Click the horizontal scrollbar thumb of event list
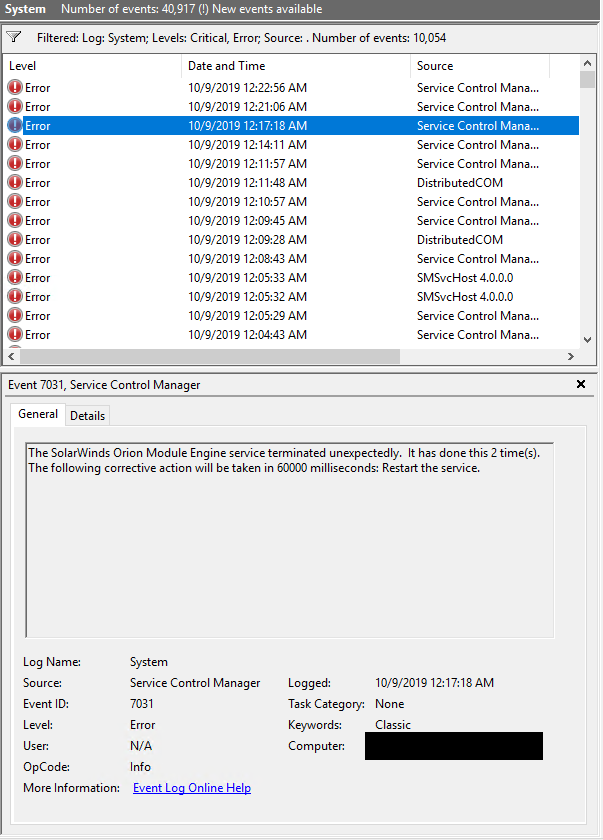Image resolution: width=603 pixels, height=840 pixels. click(210, 356)
